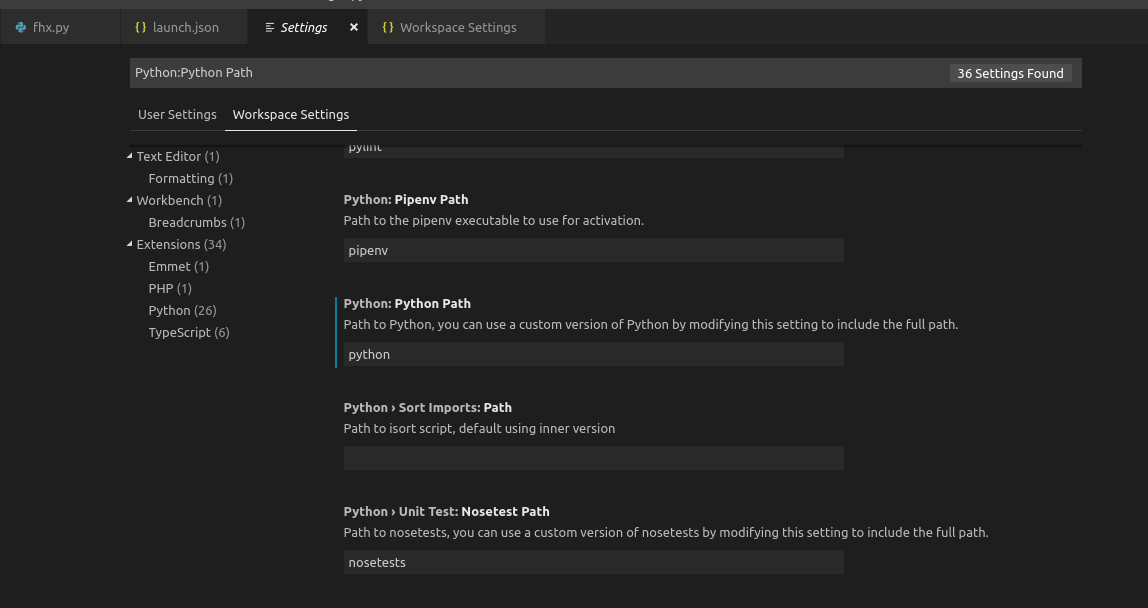This screenshot has width=1148, height=608.
Task: Click braces icon on Workspace Settings editor tab
Action: click(388, 28)
